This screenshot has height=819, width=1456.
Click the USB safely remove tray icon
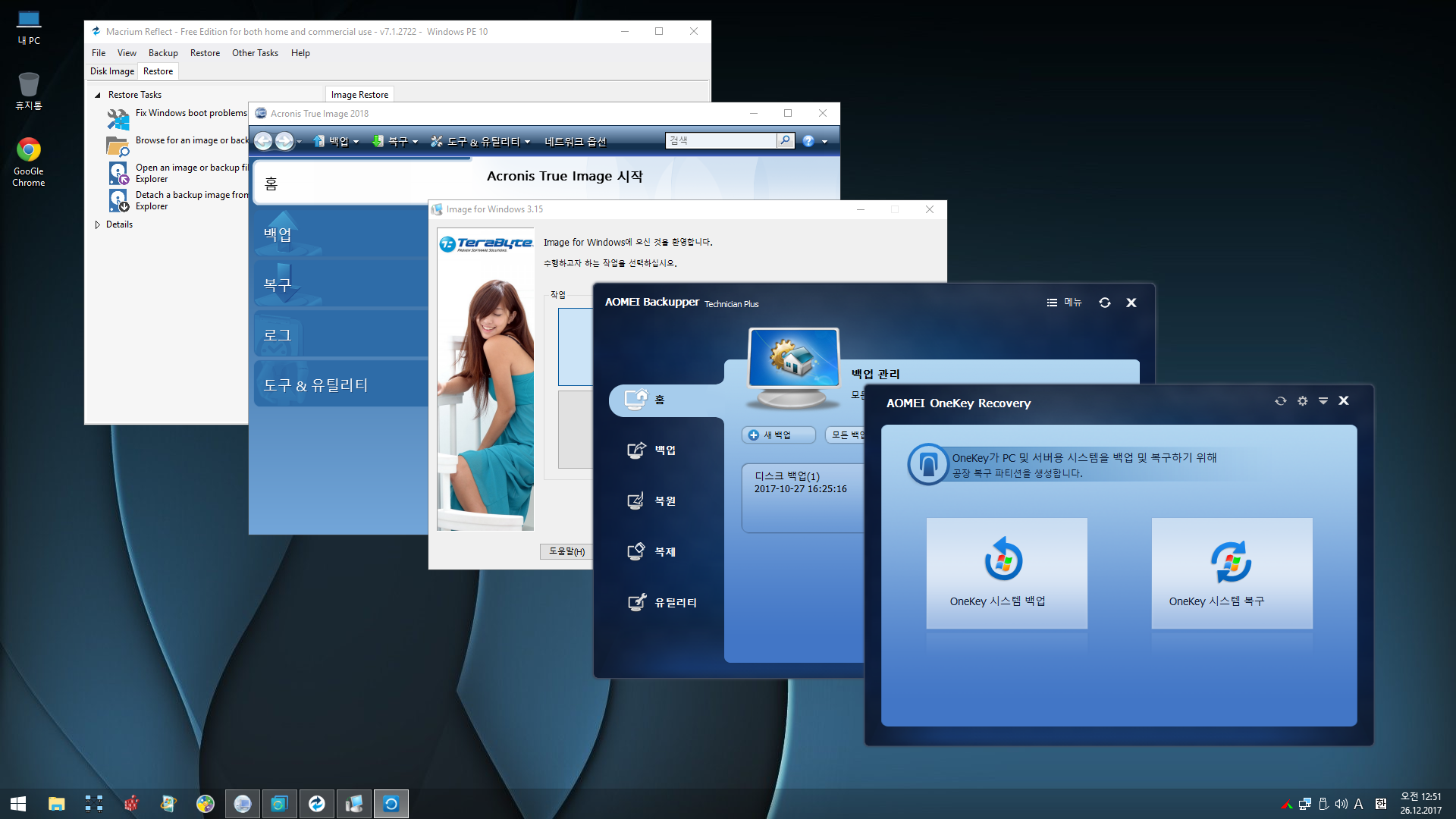tap(1323, 804)
